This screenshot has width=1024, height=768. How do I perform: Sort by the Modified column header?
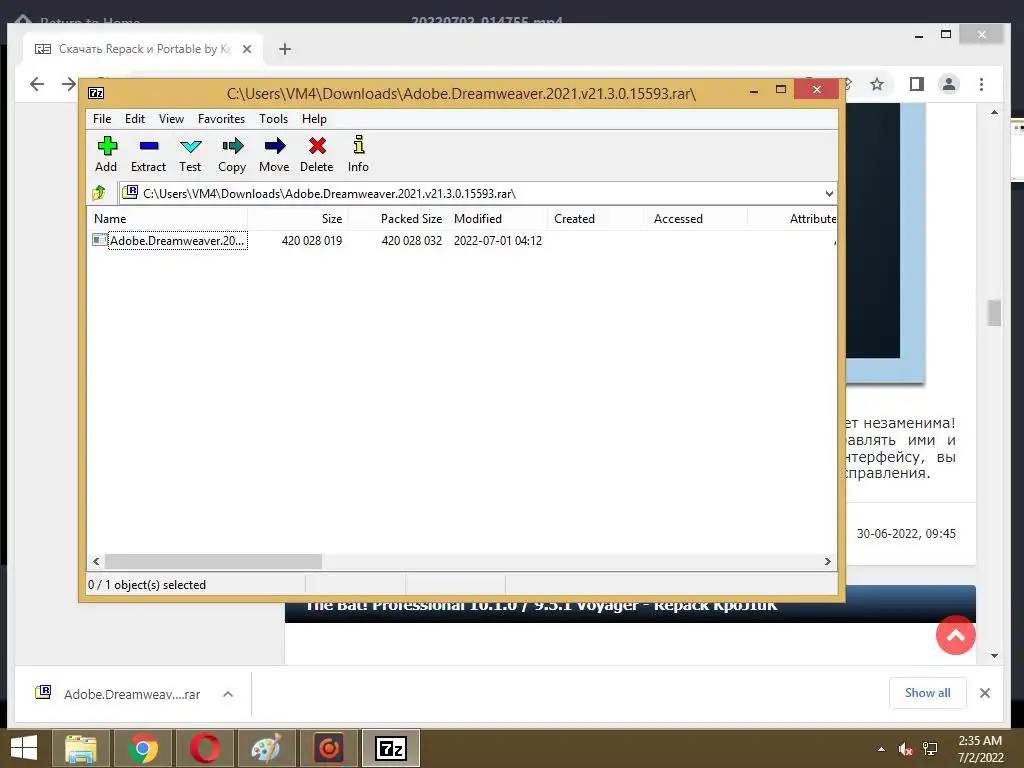pos(498,219)
